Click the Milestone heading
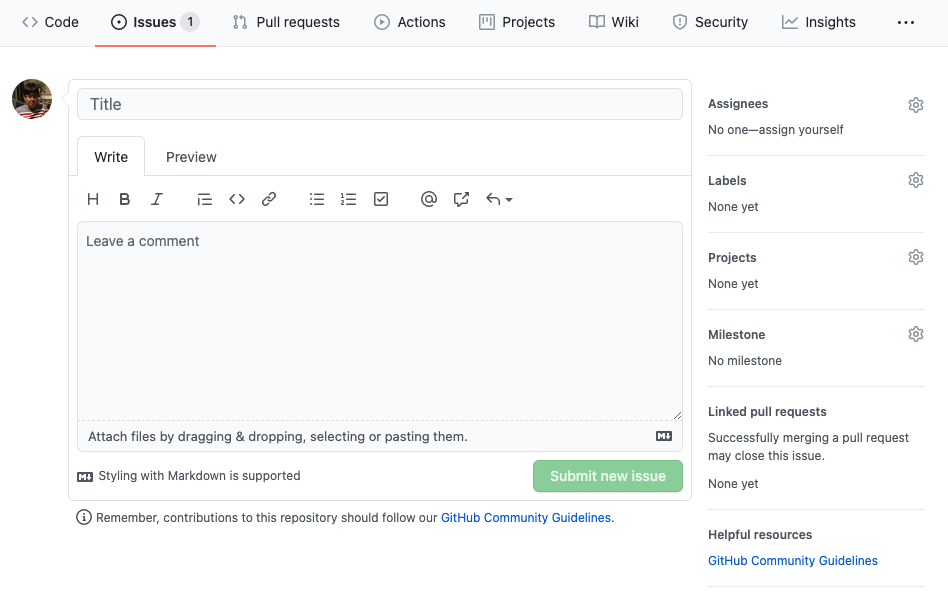The height and width of the screenshot is (596, 948). [736, 334]
